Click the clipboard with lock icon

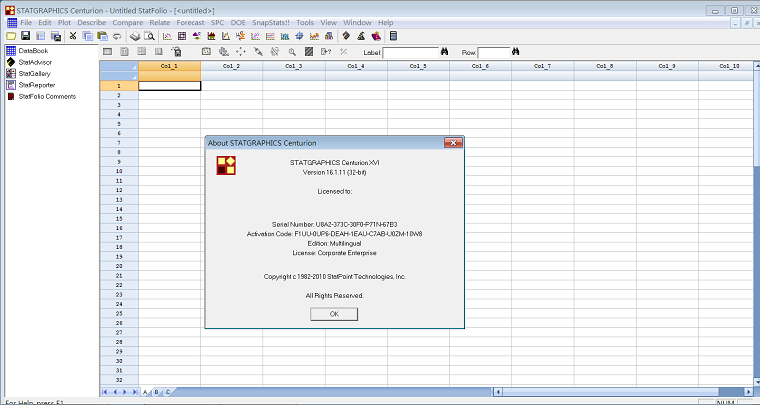pos(176,52)
